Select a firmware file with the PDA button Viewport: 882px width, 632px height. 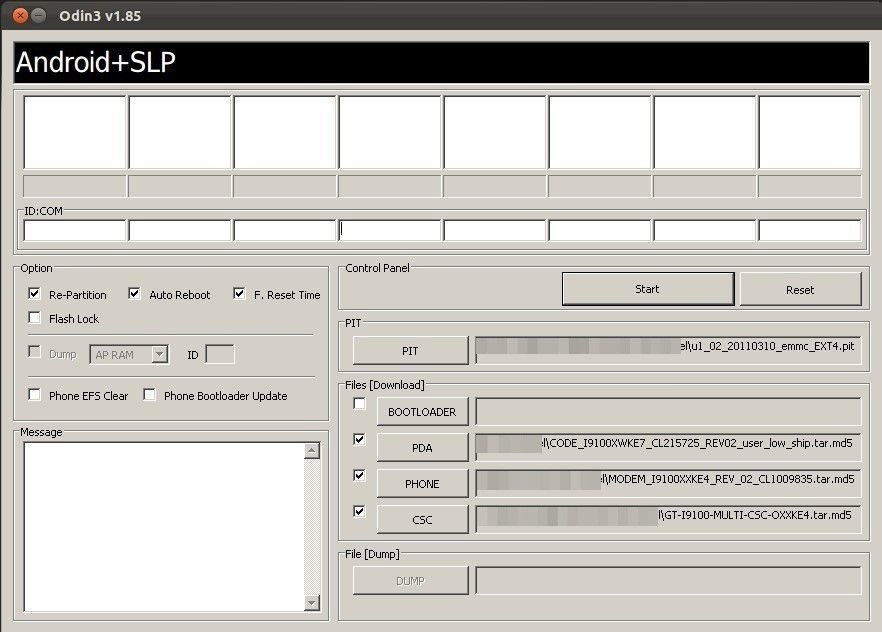coord(422,448)
